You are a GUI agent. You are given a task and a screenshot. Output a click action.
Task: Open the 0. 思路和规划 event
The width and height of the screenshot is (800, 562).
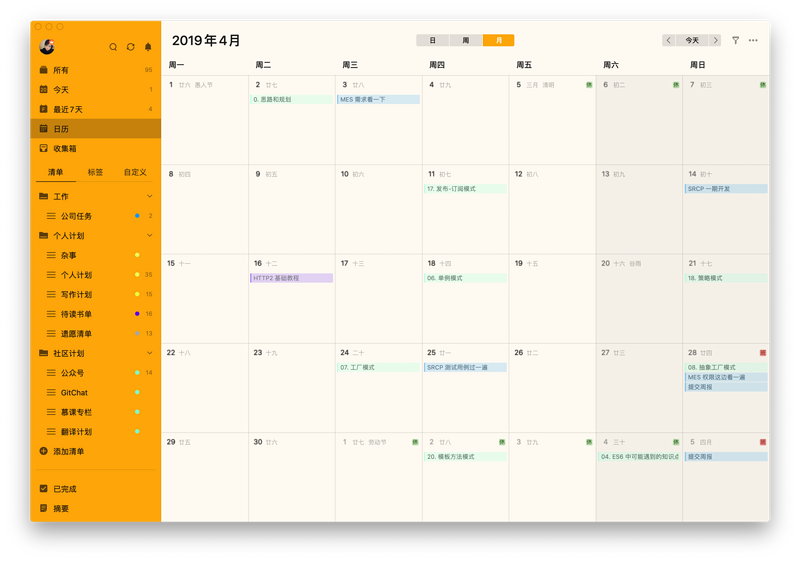click(x=291, y=99)
